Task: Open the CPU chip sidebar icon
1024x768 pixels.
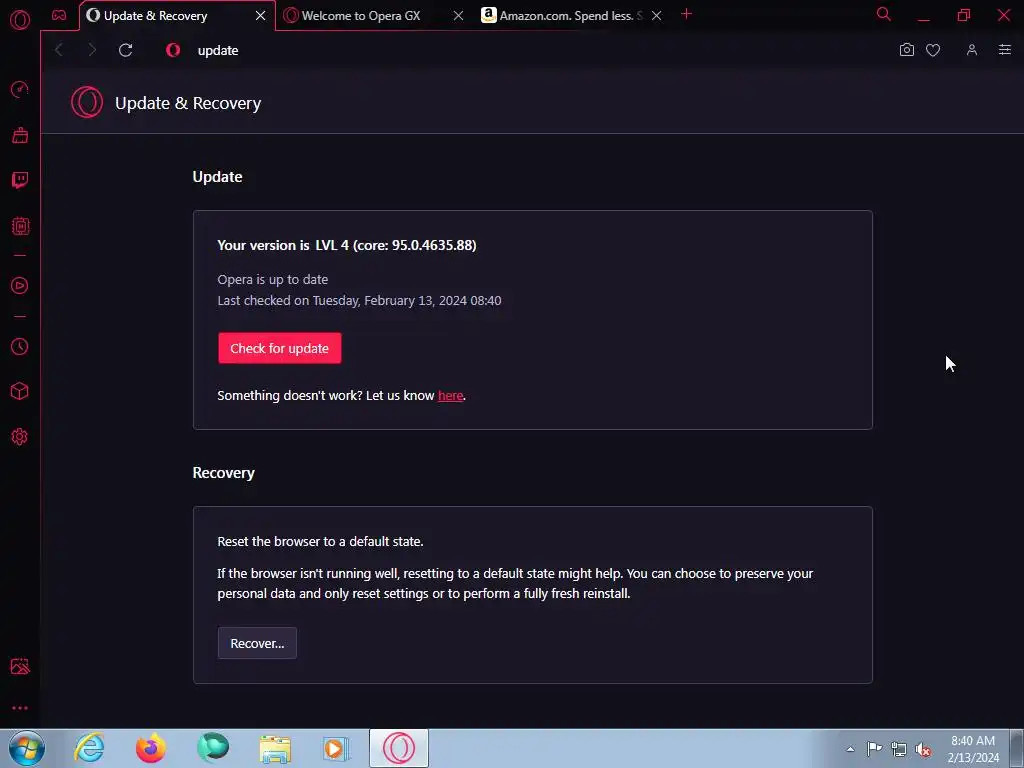Action: pos(20,226)
